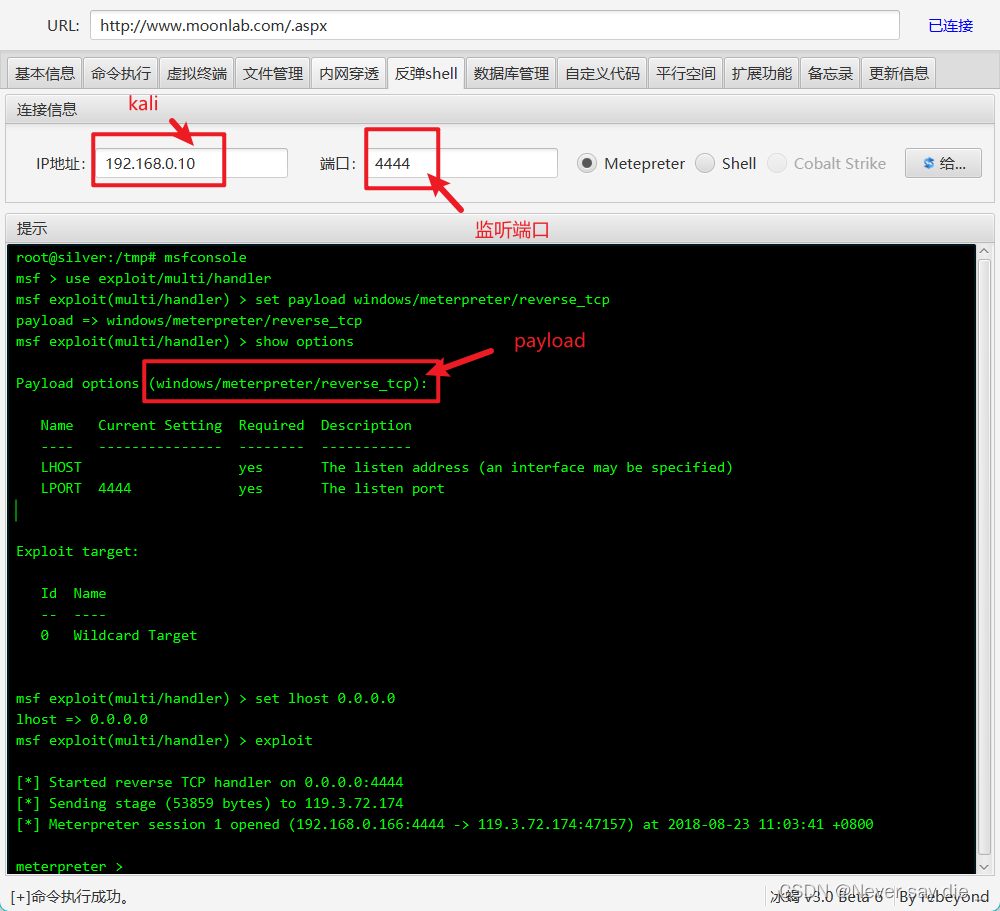Click the 给... button with refresh icon
Image resolution: width=1000 pixels, height=911 pixels.
pos(943,163)
